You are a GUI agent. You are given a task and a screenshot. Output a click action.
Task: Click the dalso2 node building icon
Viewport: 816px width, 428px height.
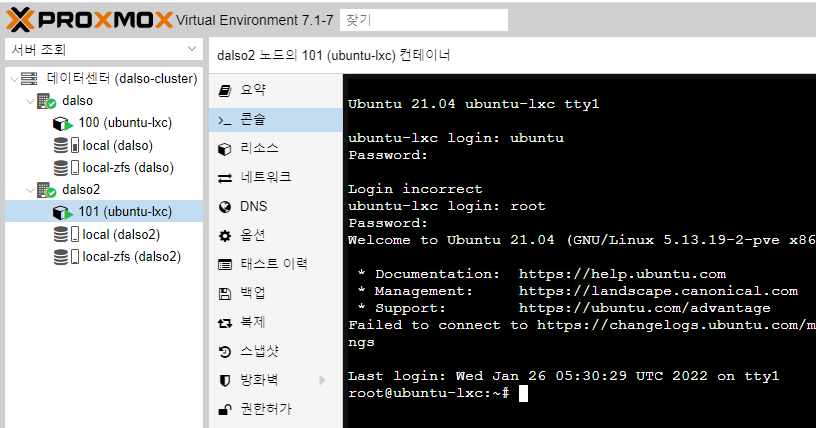coord(46,190)
